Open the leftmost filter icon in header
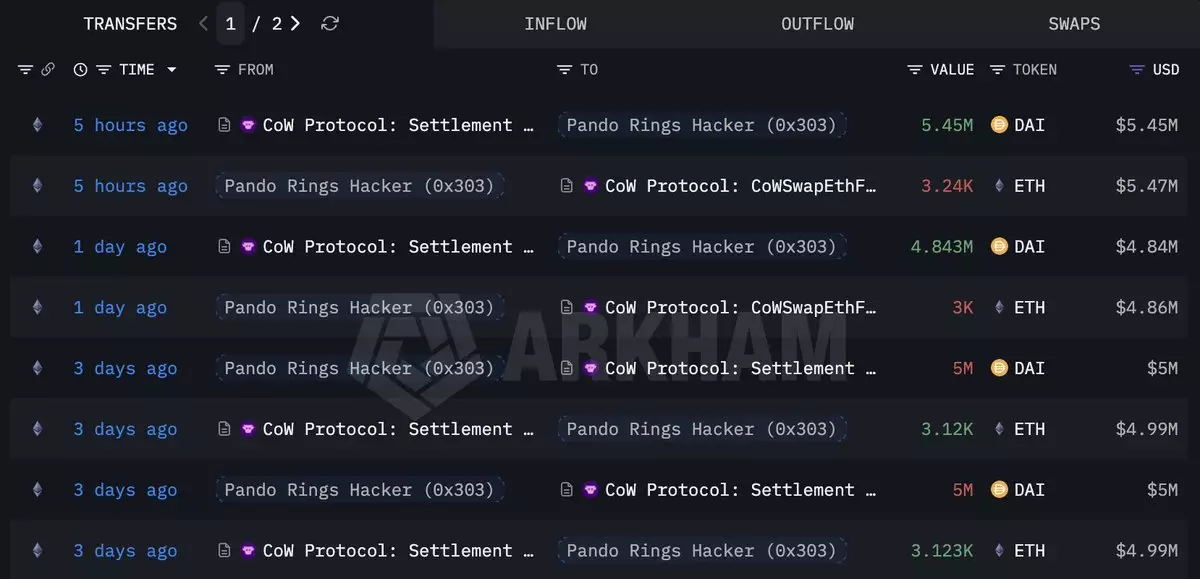The image size is (1200, 579). point(25,69)
